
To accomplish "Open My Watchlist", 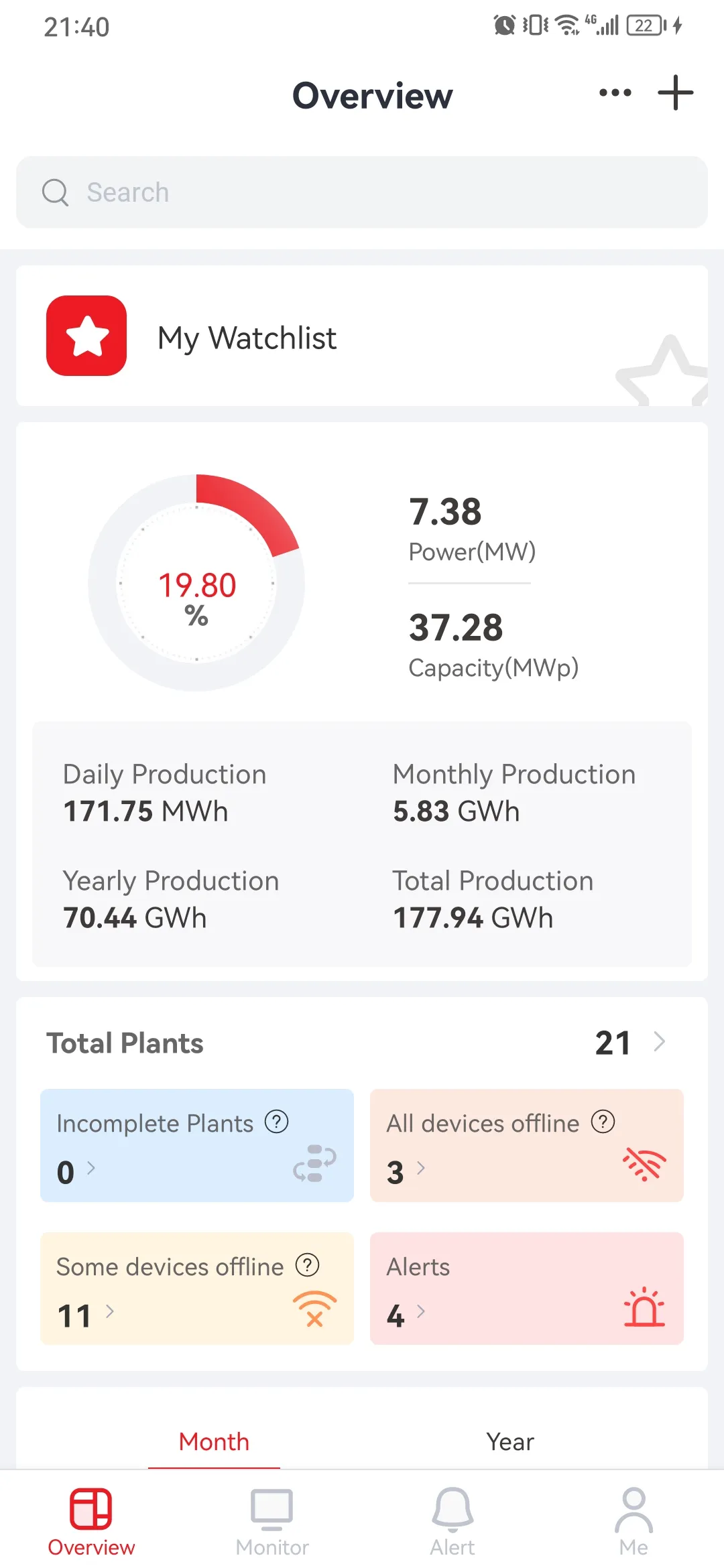I will coord(362,336).
